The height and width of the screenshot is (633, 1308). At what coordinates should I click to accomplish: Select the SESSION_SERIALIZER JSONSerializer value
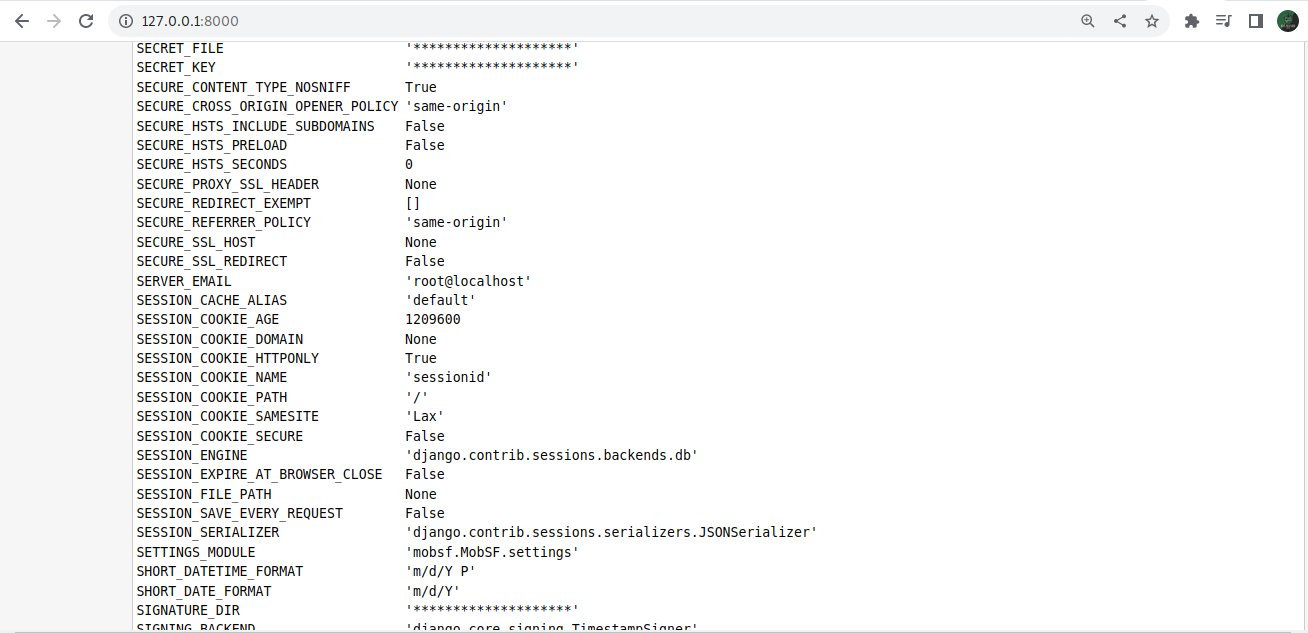pos(610,532)
